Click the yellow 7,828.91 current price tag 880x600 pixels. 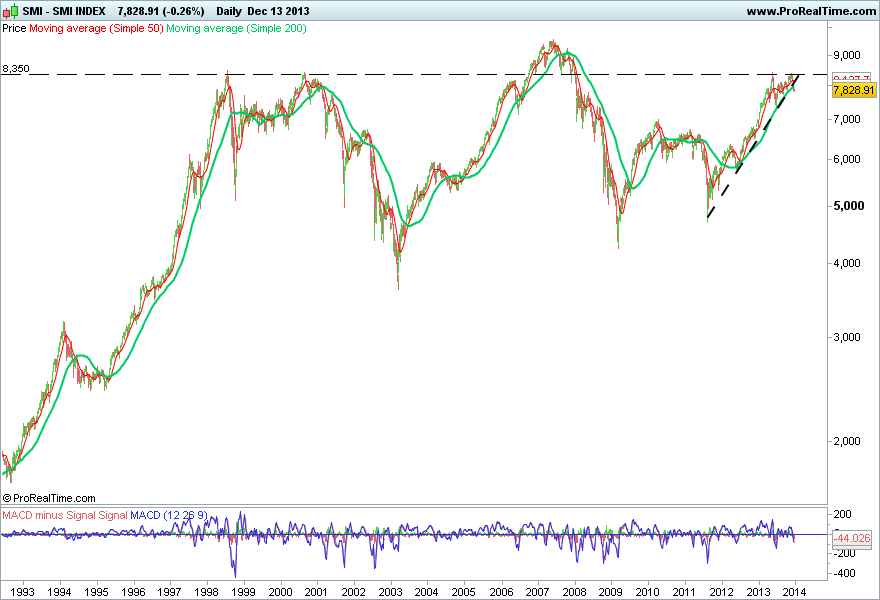(854, 90)
